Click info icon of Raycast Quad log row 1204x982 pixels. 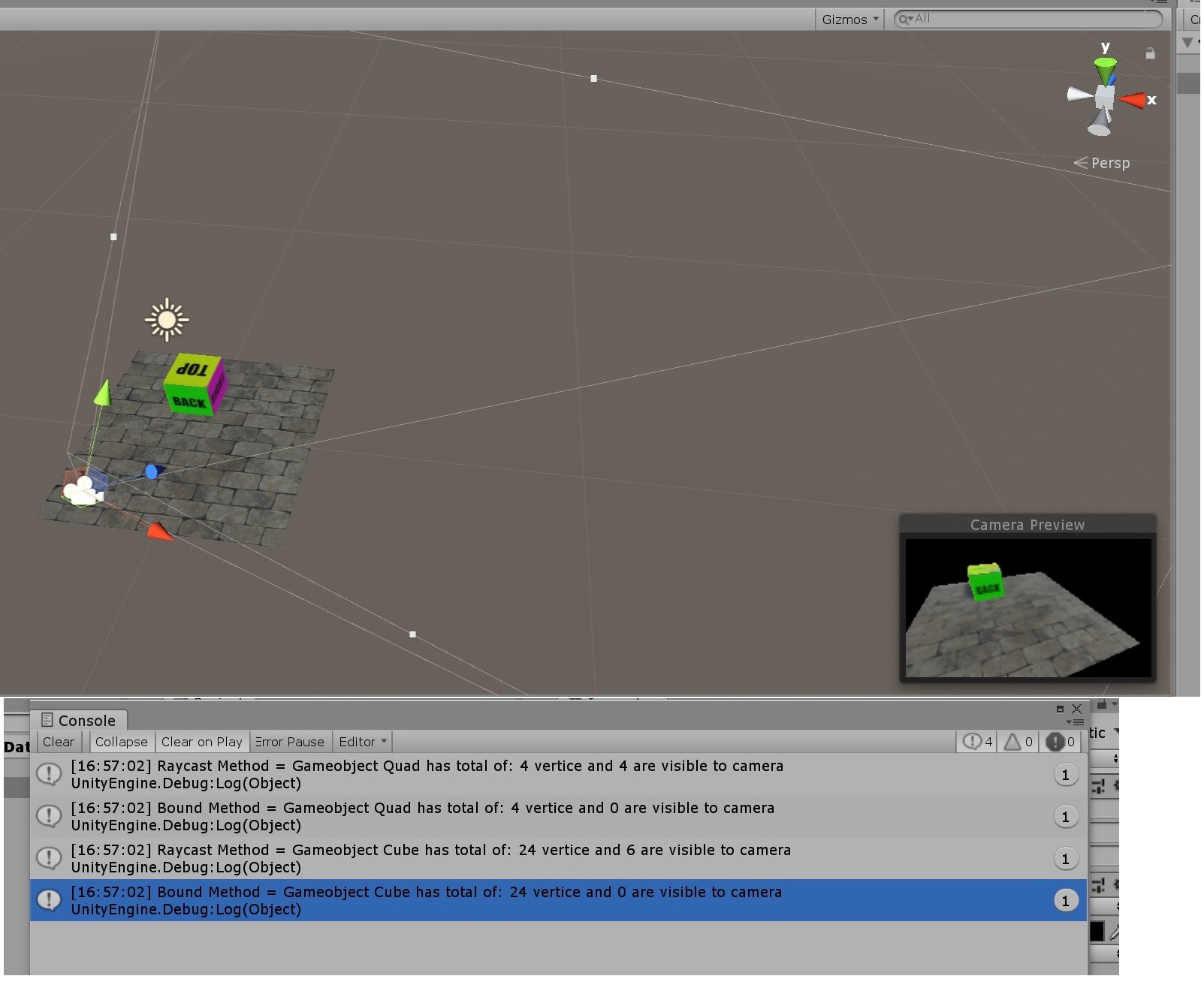[x=49, y=774]
